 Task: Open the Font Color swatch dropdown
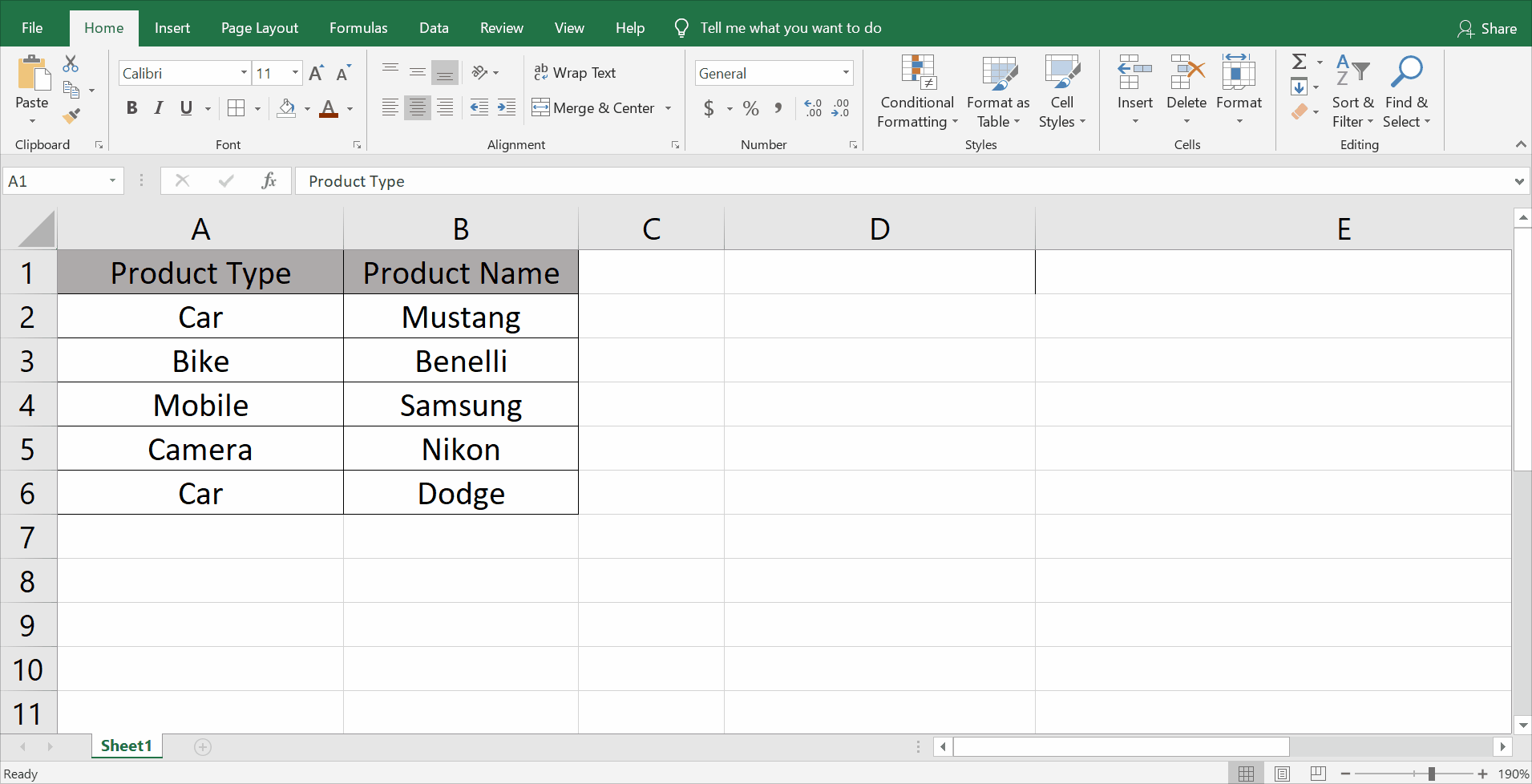coord(349,109)
